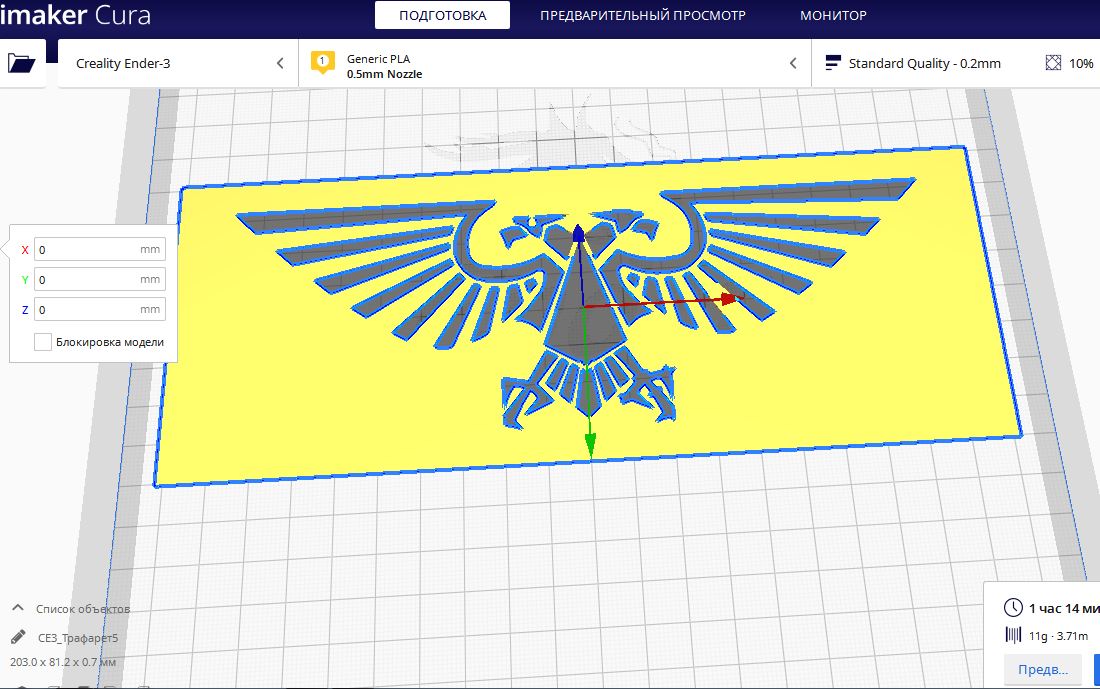Click the filament spool usage icon
The height and width of the screenshot is (689, 1100).
1013,635
